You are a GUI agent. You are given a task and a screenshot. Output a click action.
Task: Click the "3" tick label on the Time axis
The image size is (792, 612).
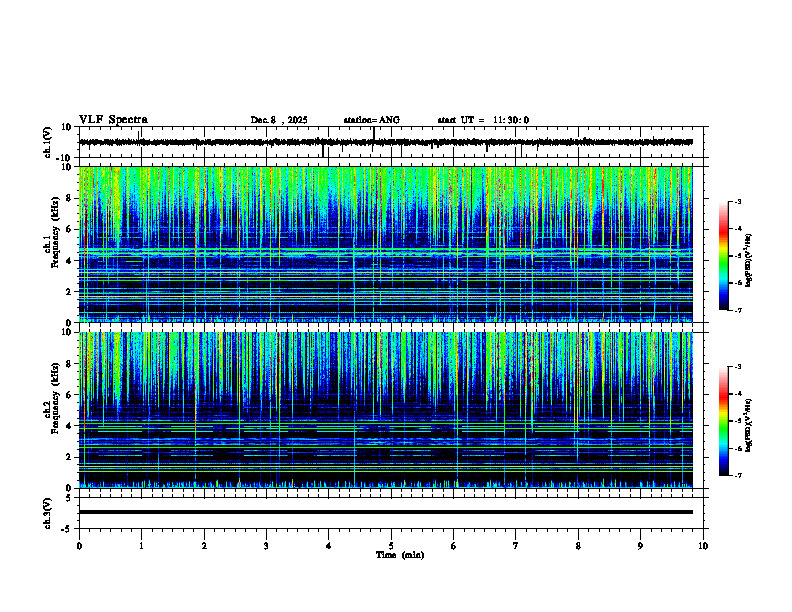point(266,546)
